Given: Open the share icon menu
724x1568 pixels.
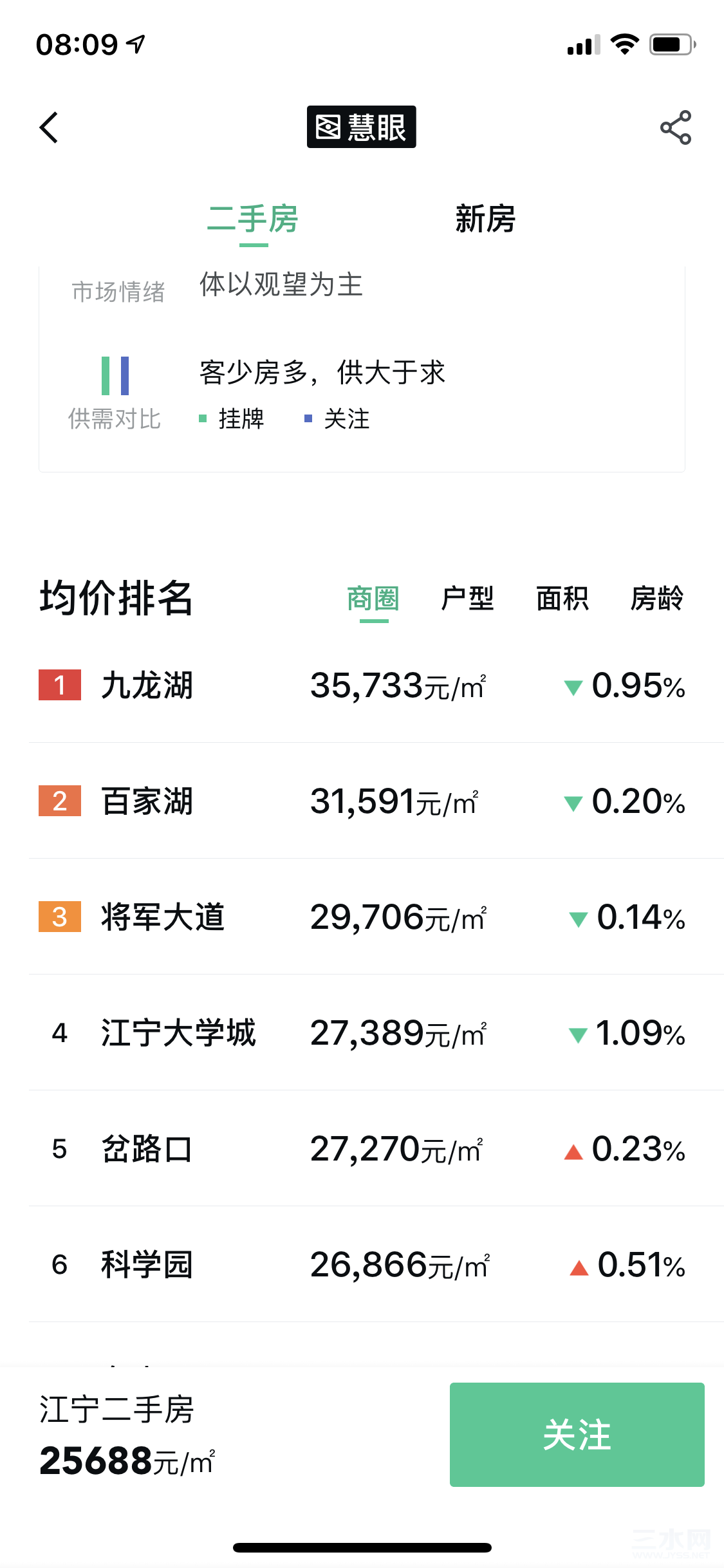Looking at the screenshot, I should [675, 127].
